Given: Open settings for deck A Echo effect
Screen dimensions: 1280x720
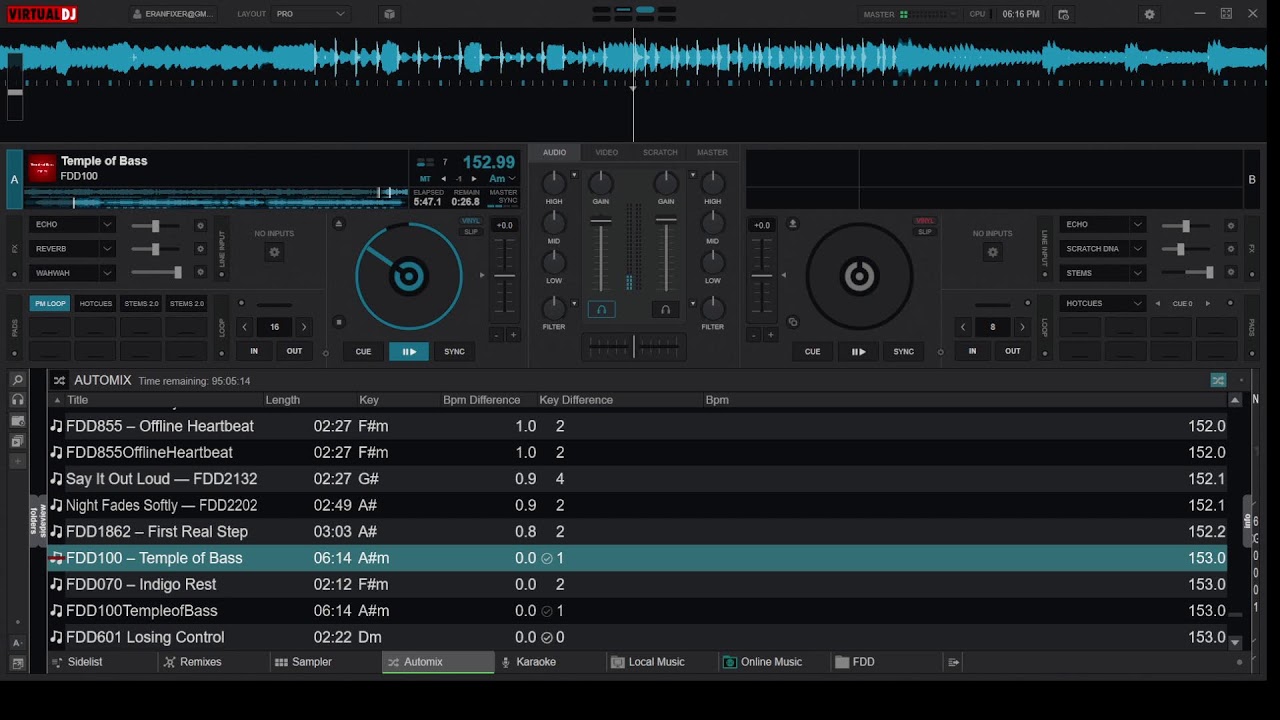Looking at the screenshot, I should [x=200, y=226].
